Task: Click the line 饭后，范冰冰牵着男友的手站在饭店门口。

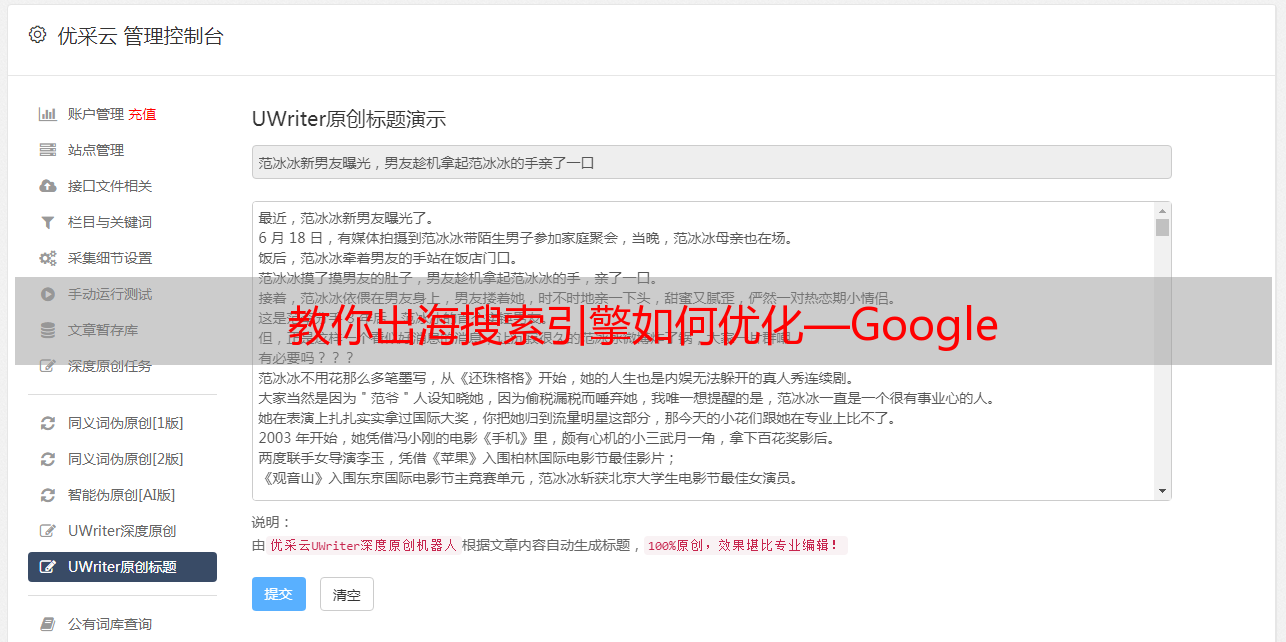Action: tap(388, 258)
